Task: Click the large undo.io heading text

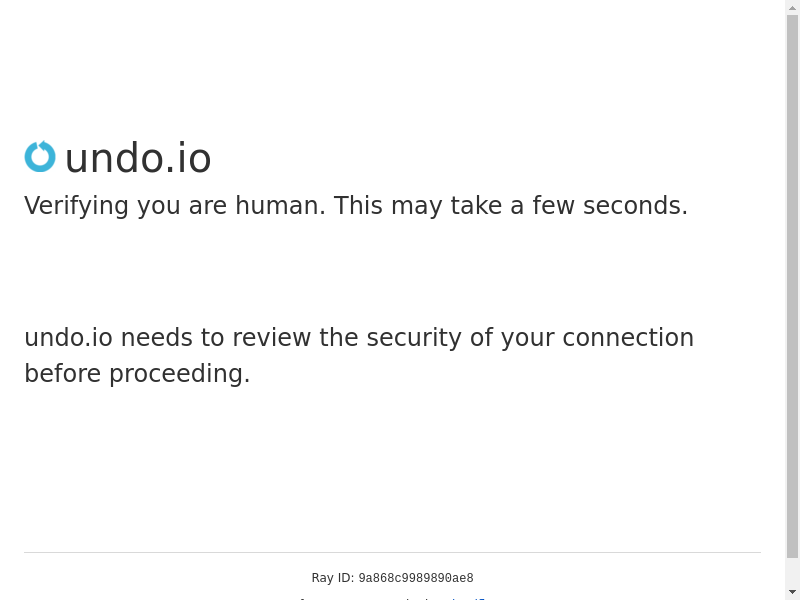Action: [x=138, y=159]
